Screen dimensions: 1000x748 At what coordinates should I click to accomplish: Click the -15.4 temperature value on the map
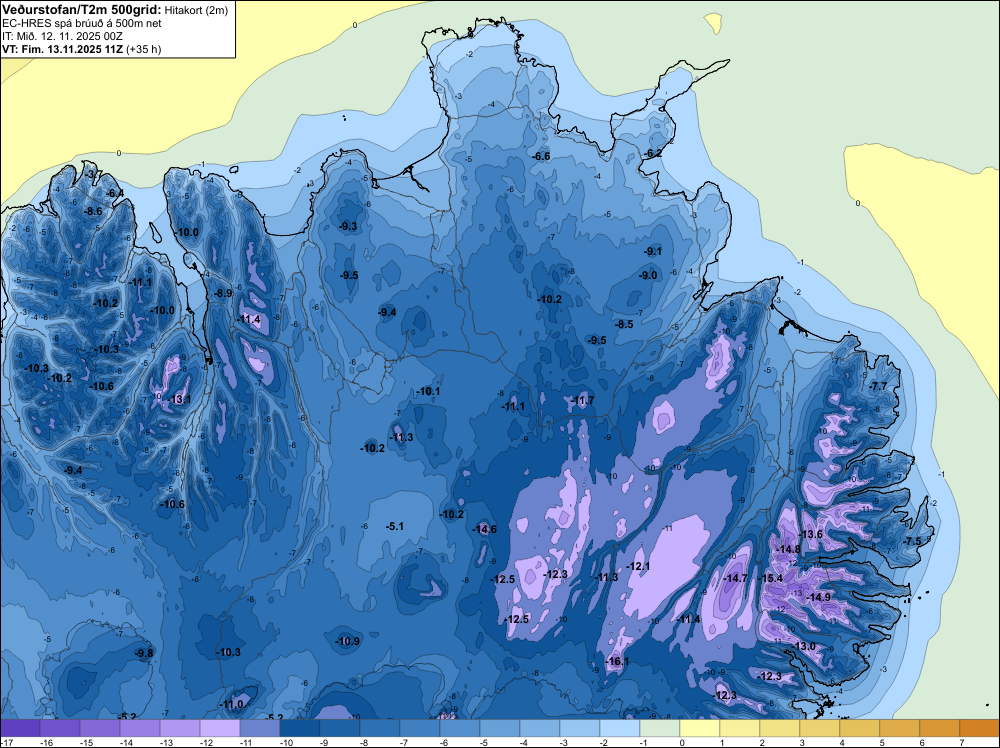pos(771,578)
